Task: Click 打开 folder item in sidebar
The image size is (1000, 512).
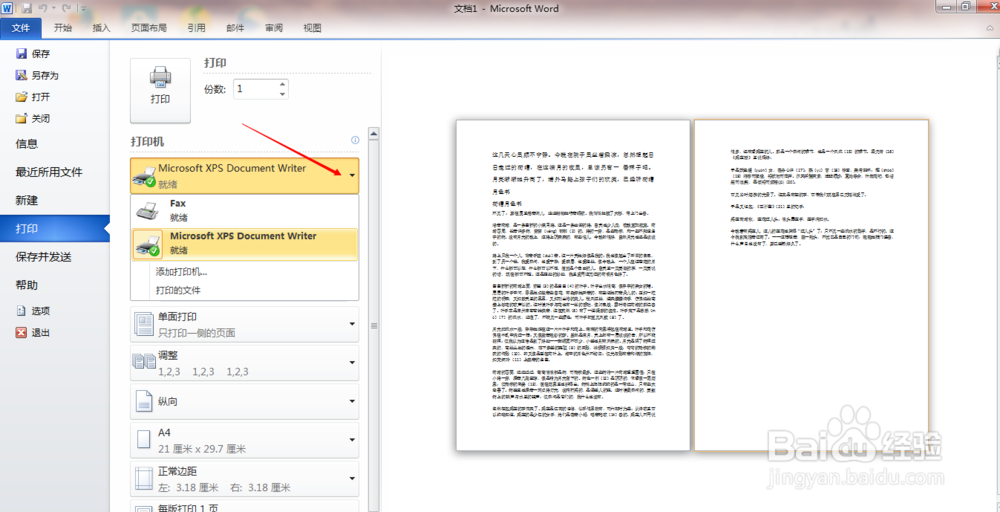Action: pos(33,97)
